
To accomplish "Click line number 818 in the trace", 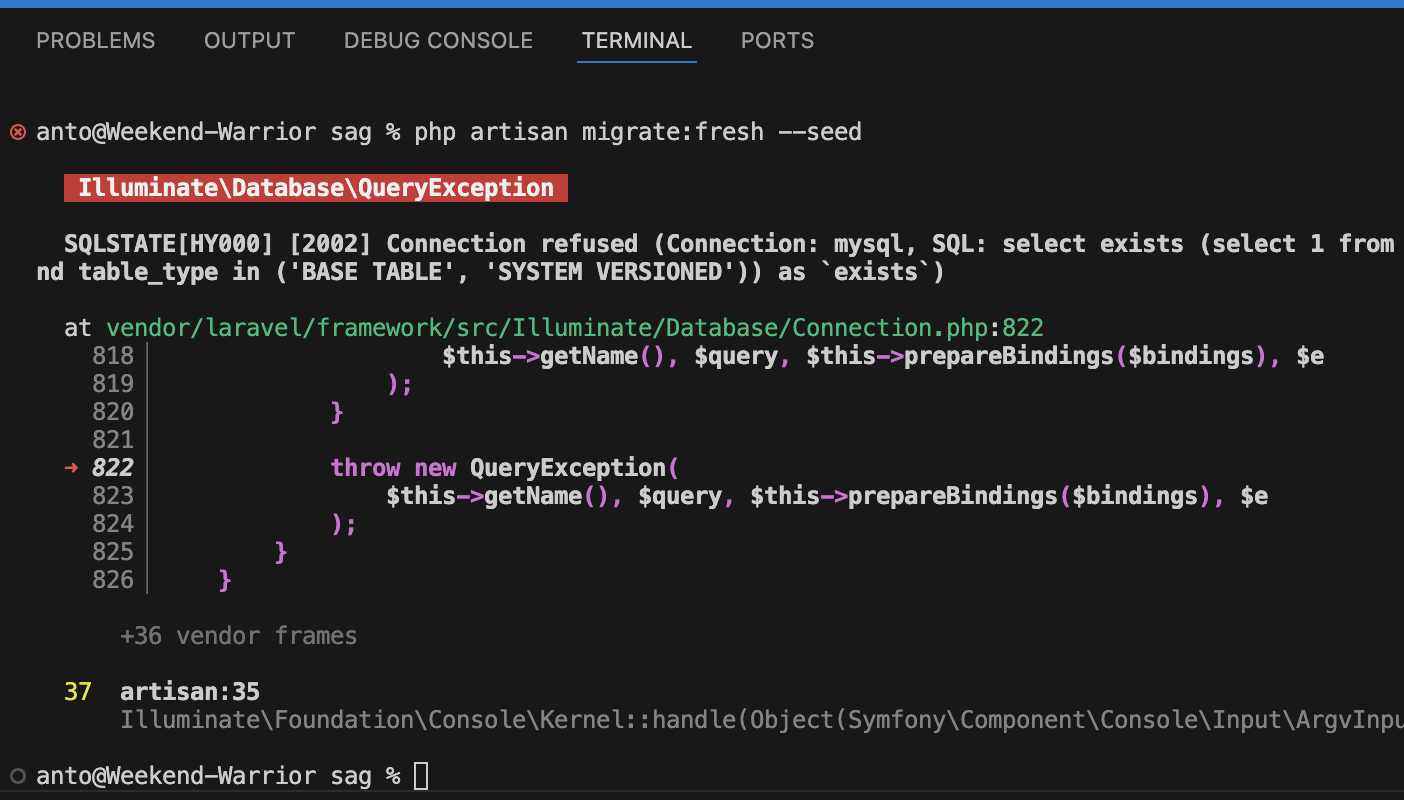I will tap(113, 356).
